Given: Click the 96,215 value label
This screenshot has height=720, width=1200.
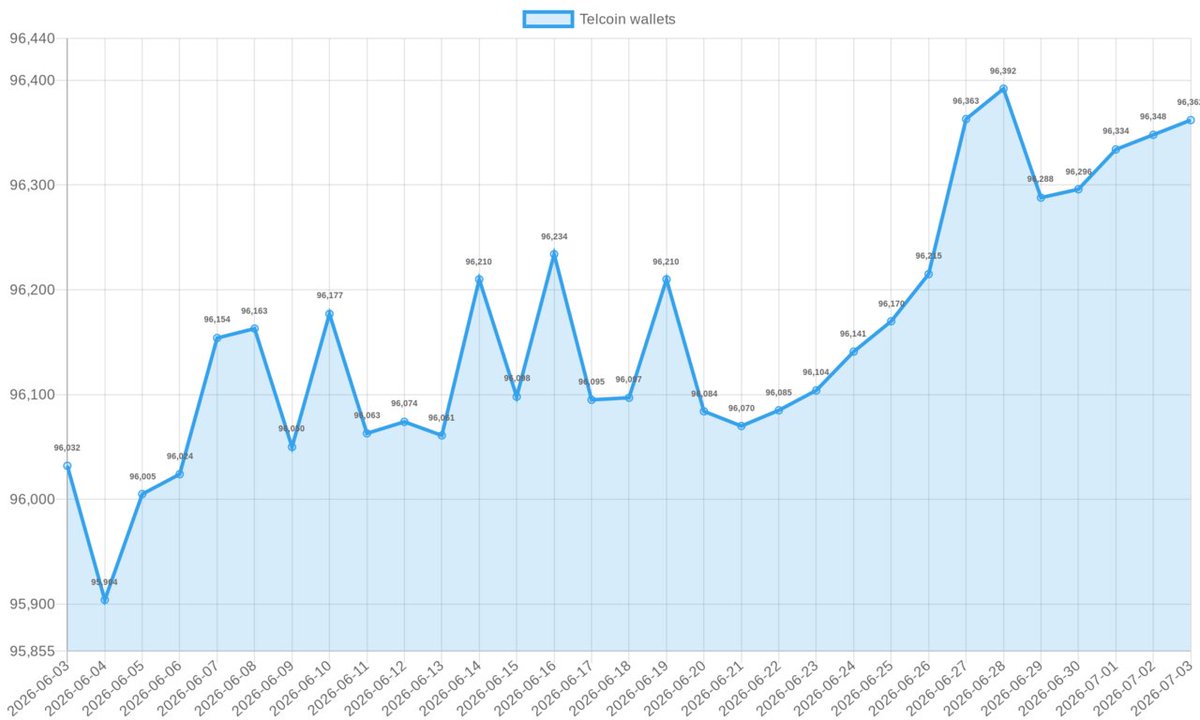Looking at the screenshot, I should [x=928, y=256].
